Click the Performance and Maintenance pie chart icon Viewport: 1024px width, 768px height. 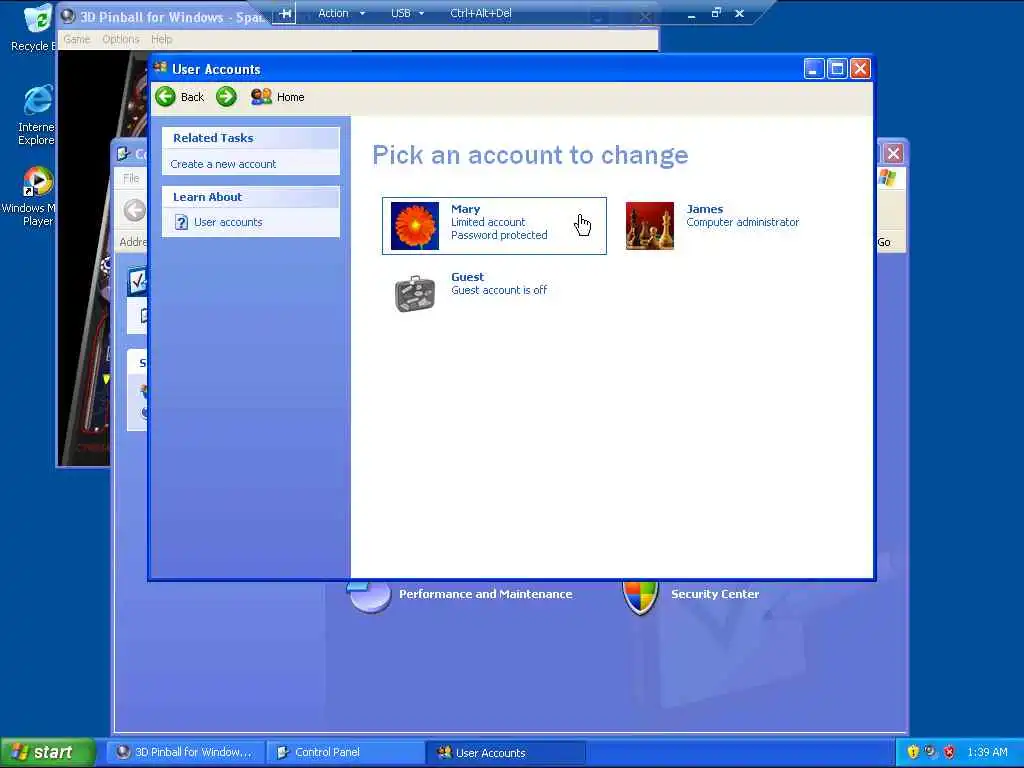(369, 596)
